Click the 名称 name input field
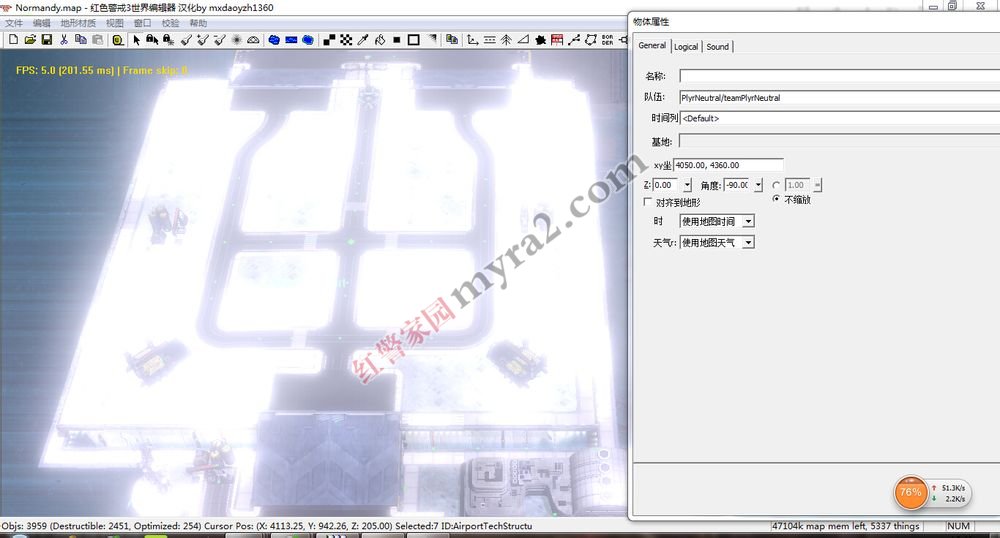Screen dimensions: 1000x538 tap(839, 76)
